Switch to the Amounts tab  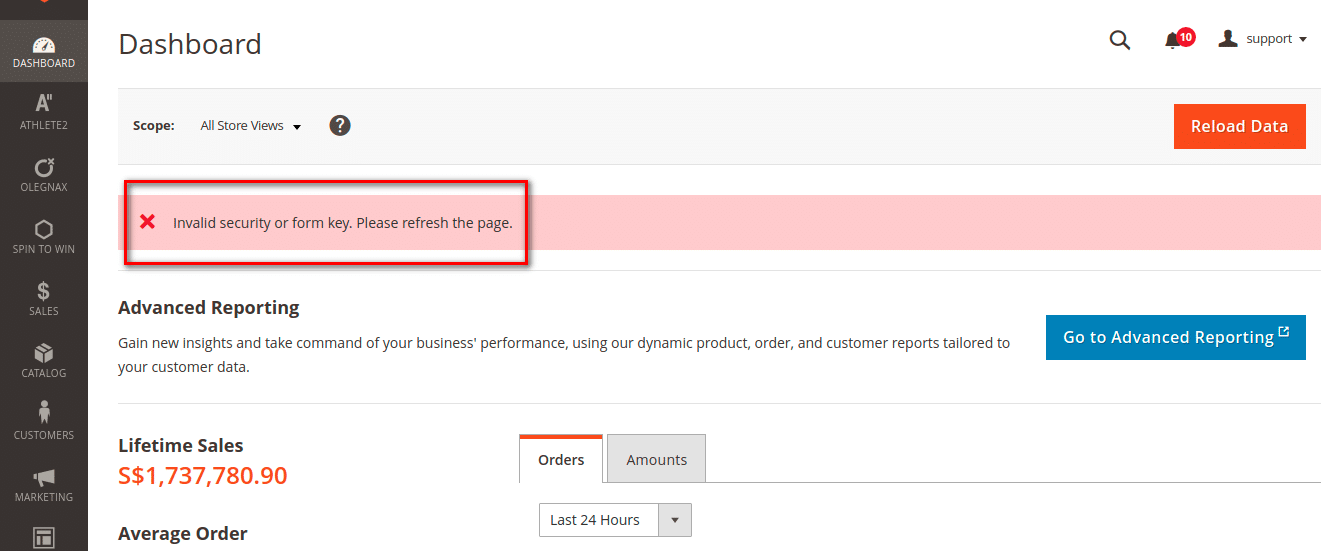click(x=656, y=460)
